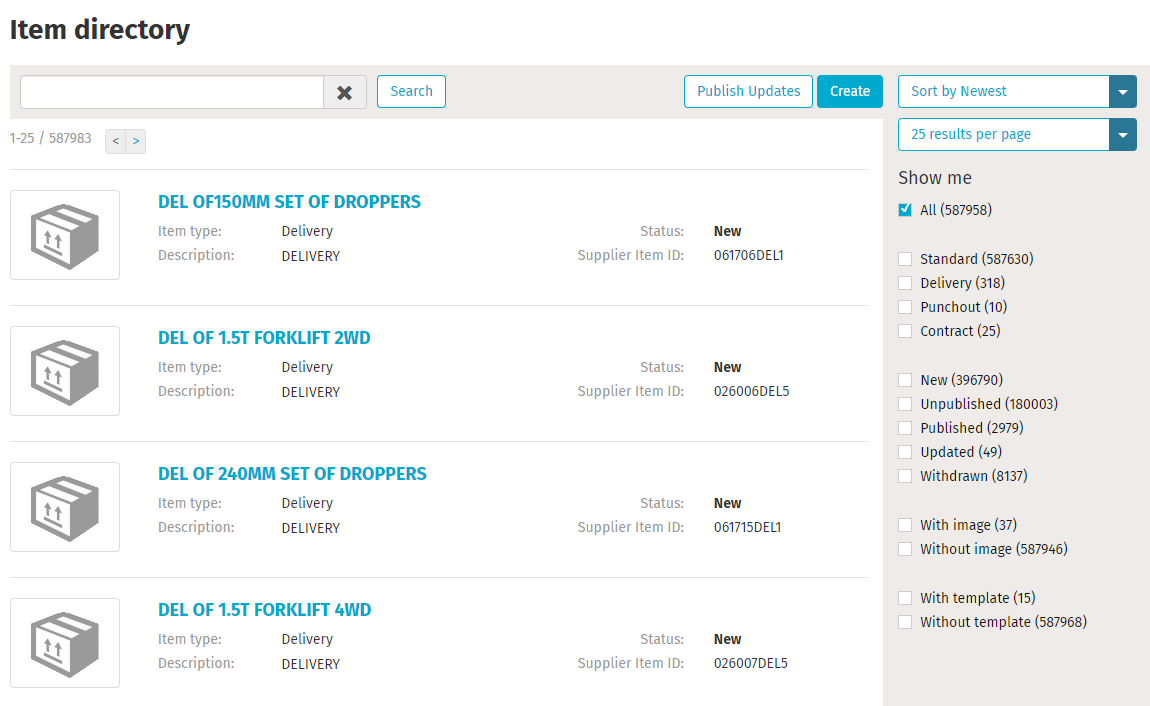
Task: Check the Unpublished status filter
Action: [x=905, y=403]
